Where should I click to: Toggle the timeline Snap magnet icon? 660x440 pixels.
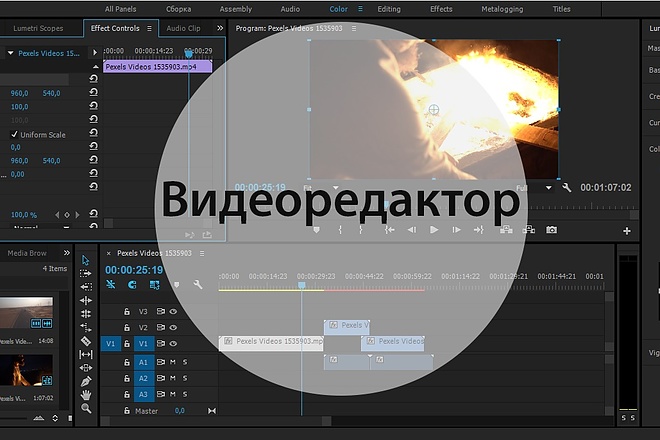[x=132, y=285]
